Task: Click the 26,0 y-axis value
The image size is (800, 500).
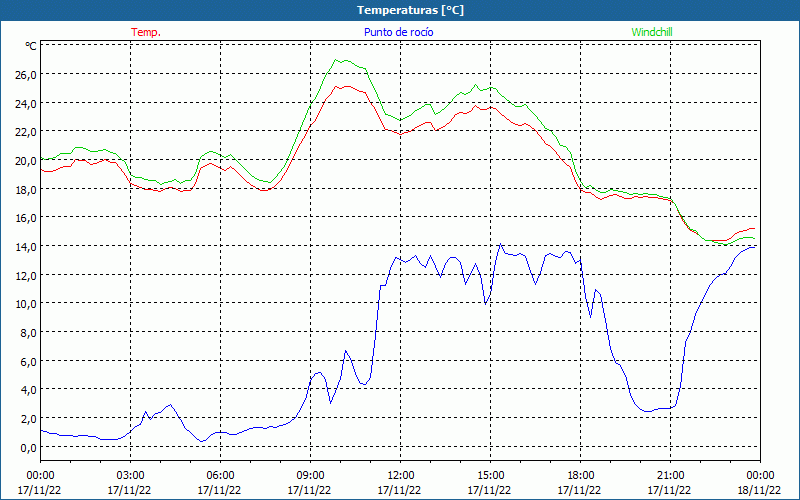Action: click(x=26, y=74)
